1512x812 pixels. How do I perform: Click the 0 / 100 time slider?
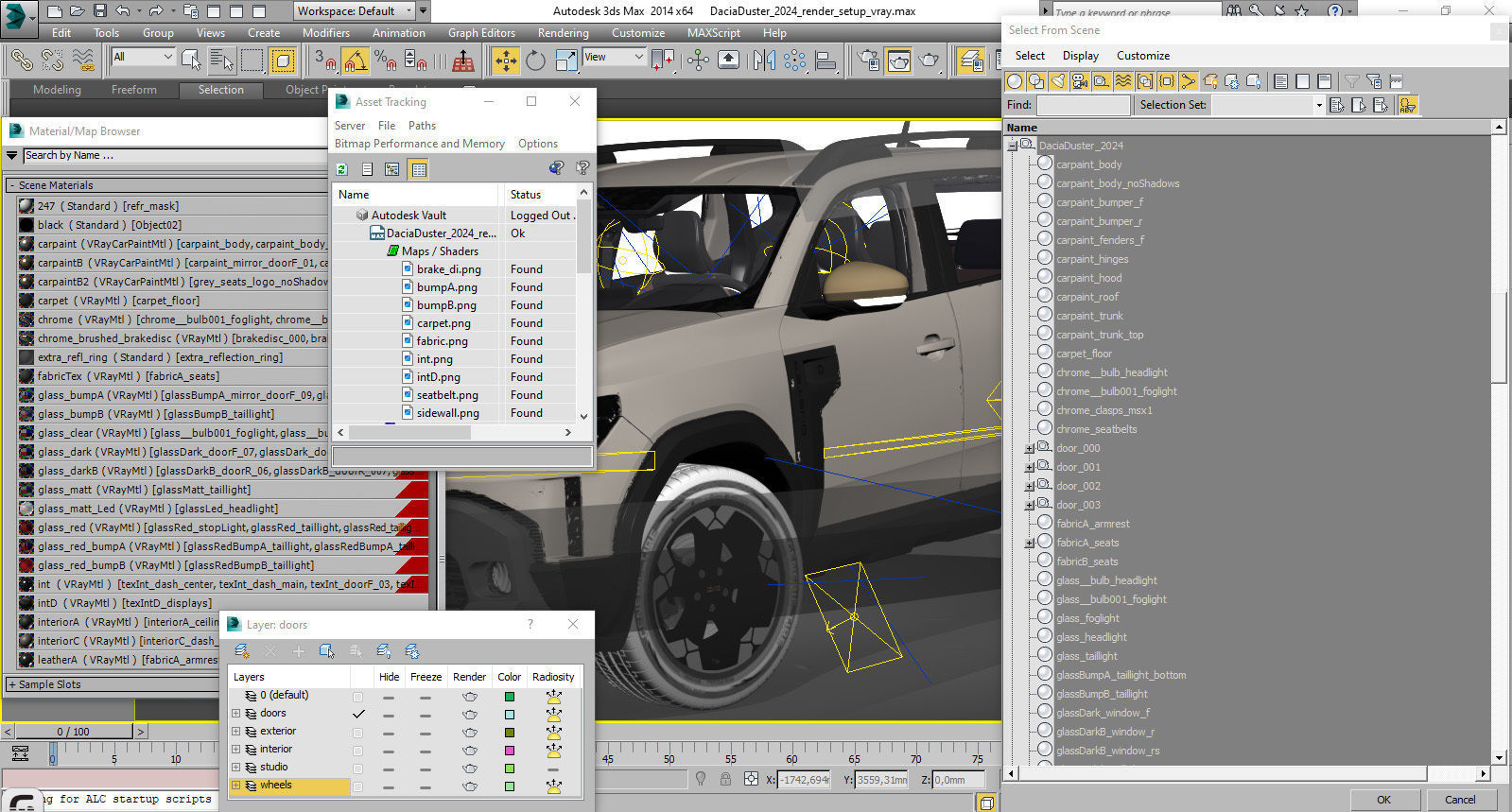(74, 732)
